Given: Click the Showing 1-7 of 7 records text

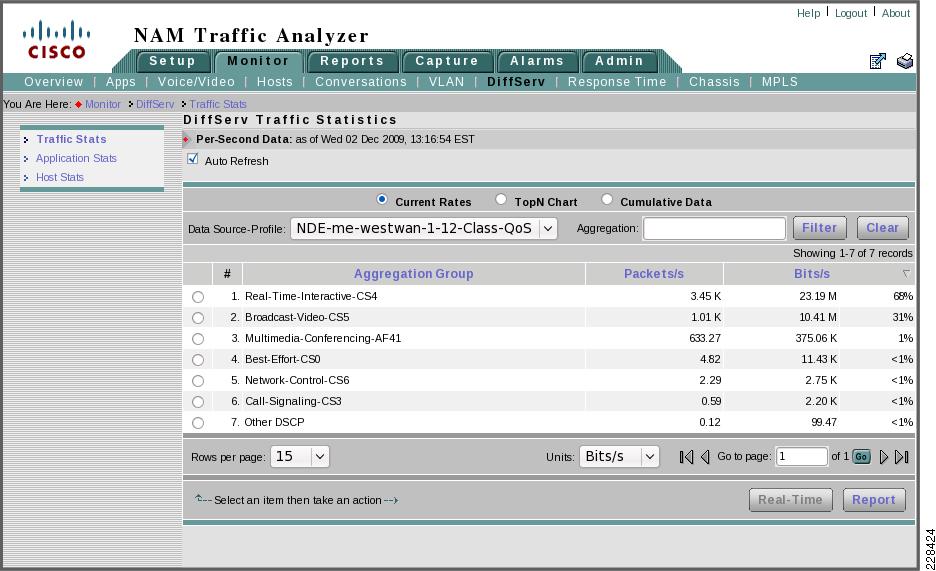Looking at the screenshot, I should [x=852, y=254].
